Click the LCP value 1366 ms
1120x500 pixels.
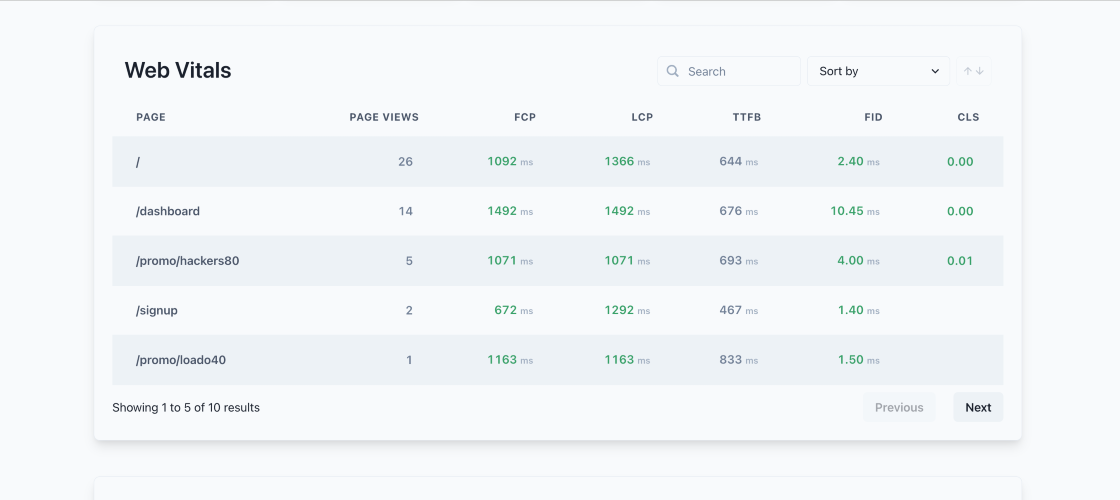click(627, 161)
